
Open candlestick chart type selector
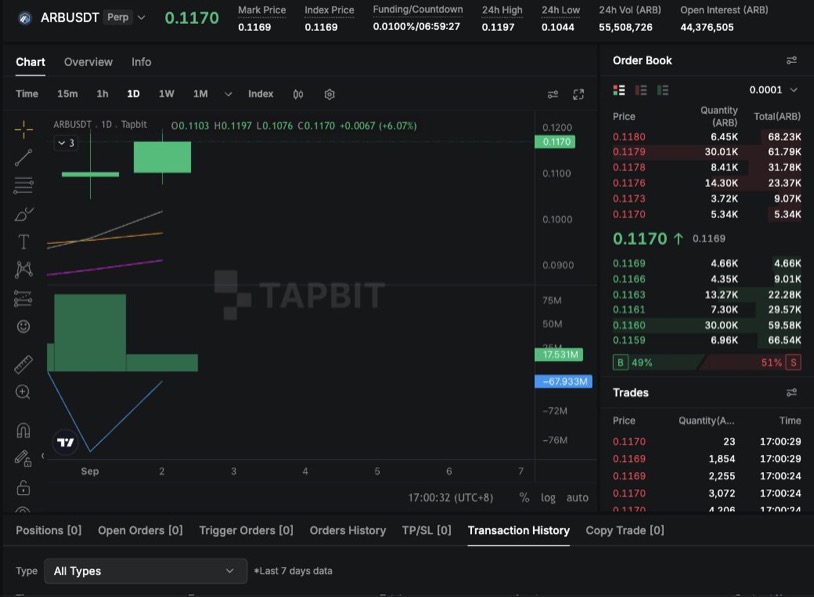pyautogui.click(x=298, y=94)
